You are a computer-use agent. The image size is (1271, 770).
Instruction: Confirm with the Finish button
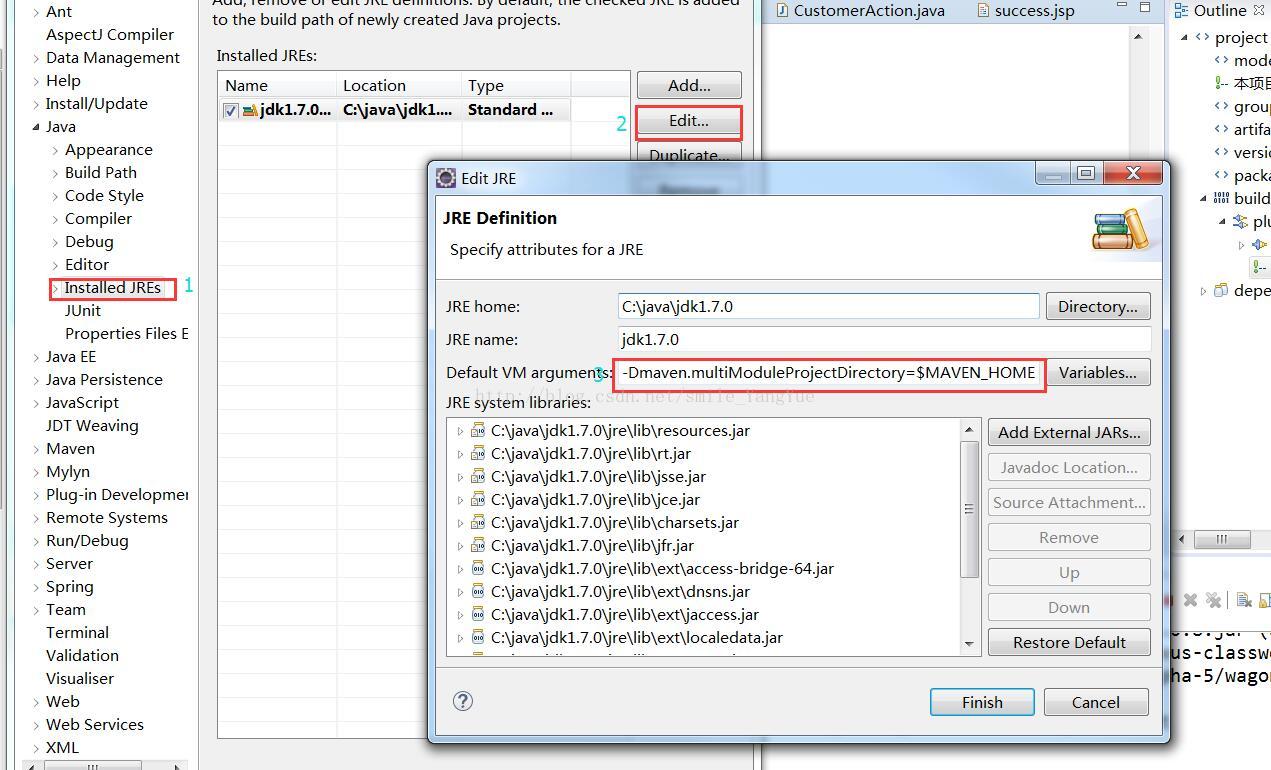pyautogui.click(x=982, y=702)
